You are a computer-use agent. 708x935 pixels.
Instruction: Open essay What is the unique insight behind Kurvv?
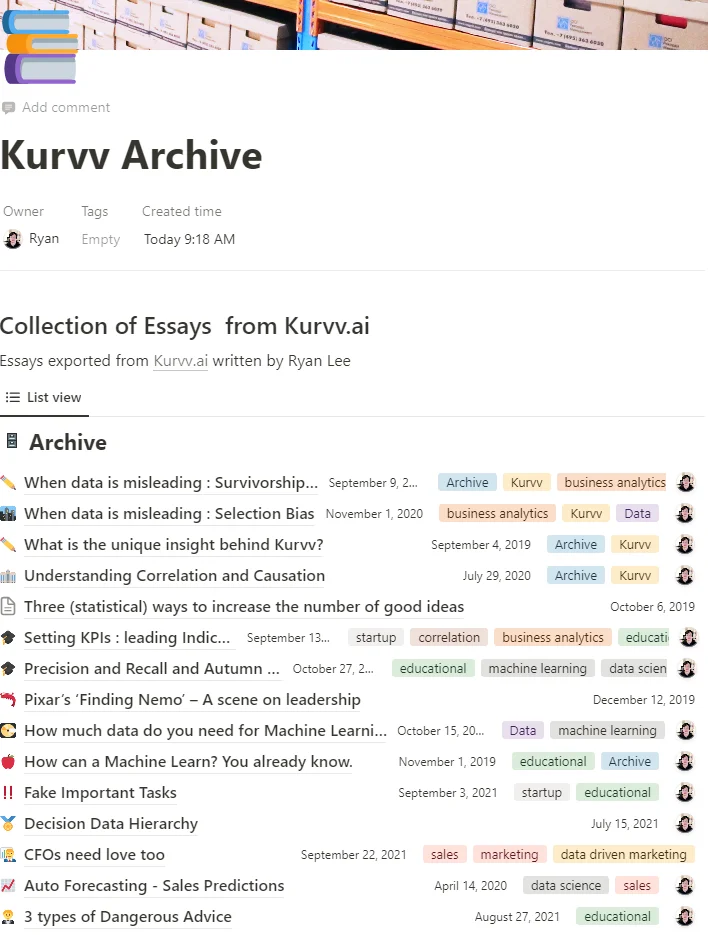[174, 545]
